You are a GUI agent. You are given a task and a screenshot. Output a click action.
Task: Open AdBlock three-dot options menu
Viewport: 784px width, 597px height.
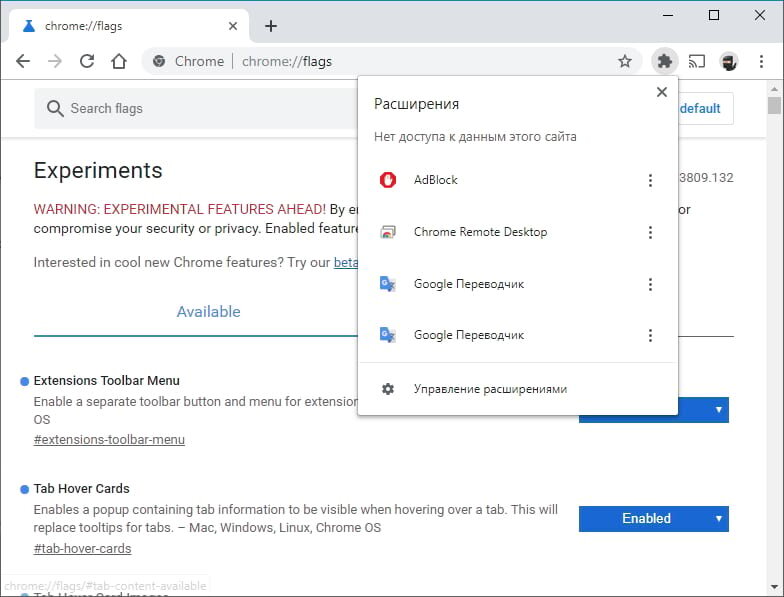[650, 180]
